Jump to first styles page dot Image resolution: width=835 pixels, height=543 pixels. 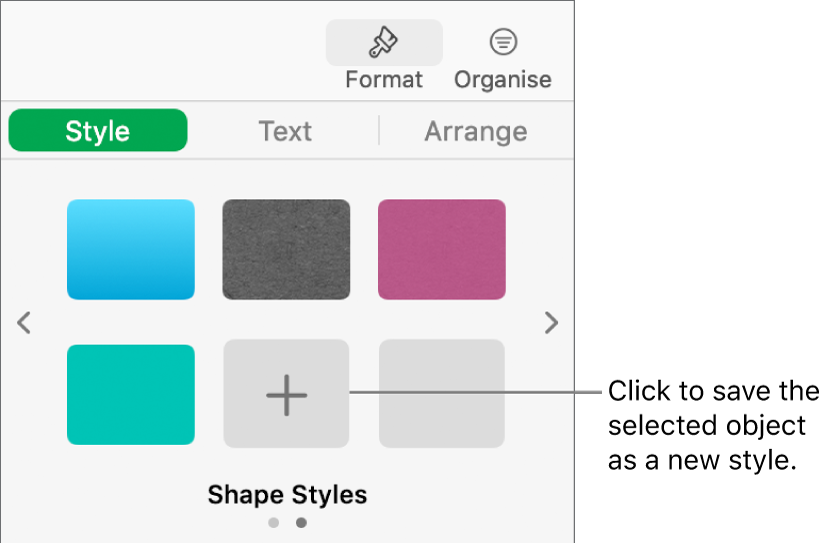coord(274,522)
